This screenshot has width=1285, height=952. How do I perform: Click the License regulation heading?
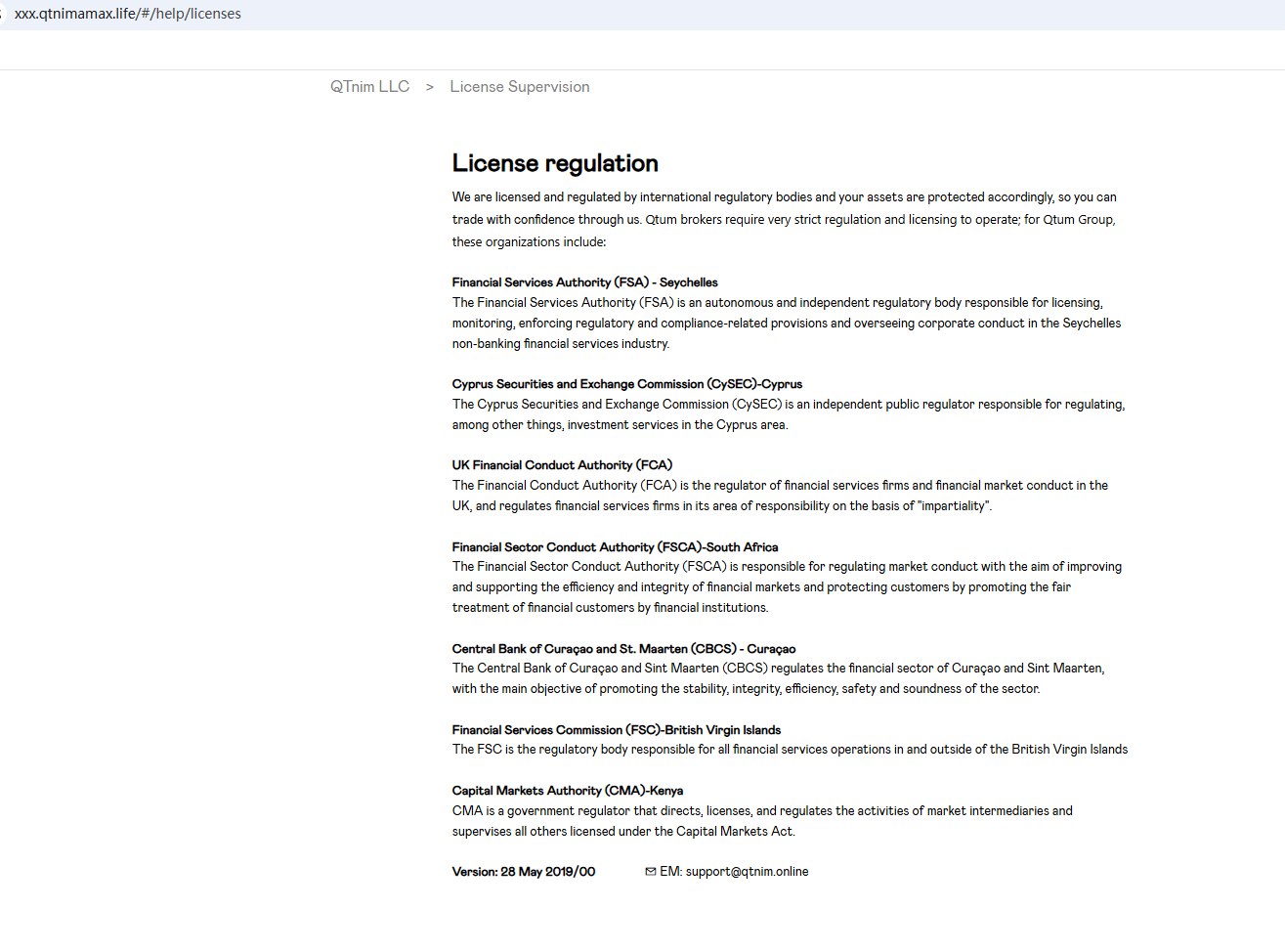[555, 163]
